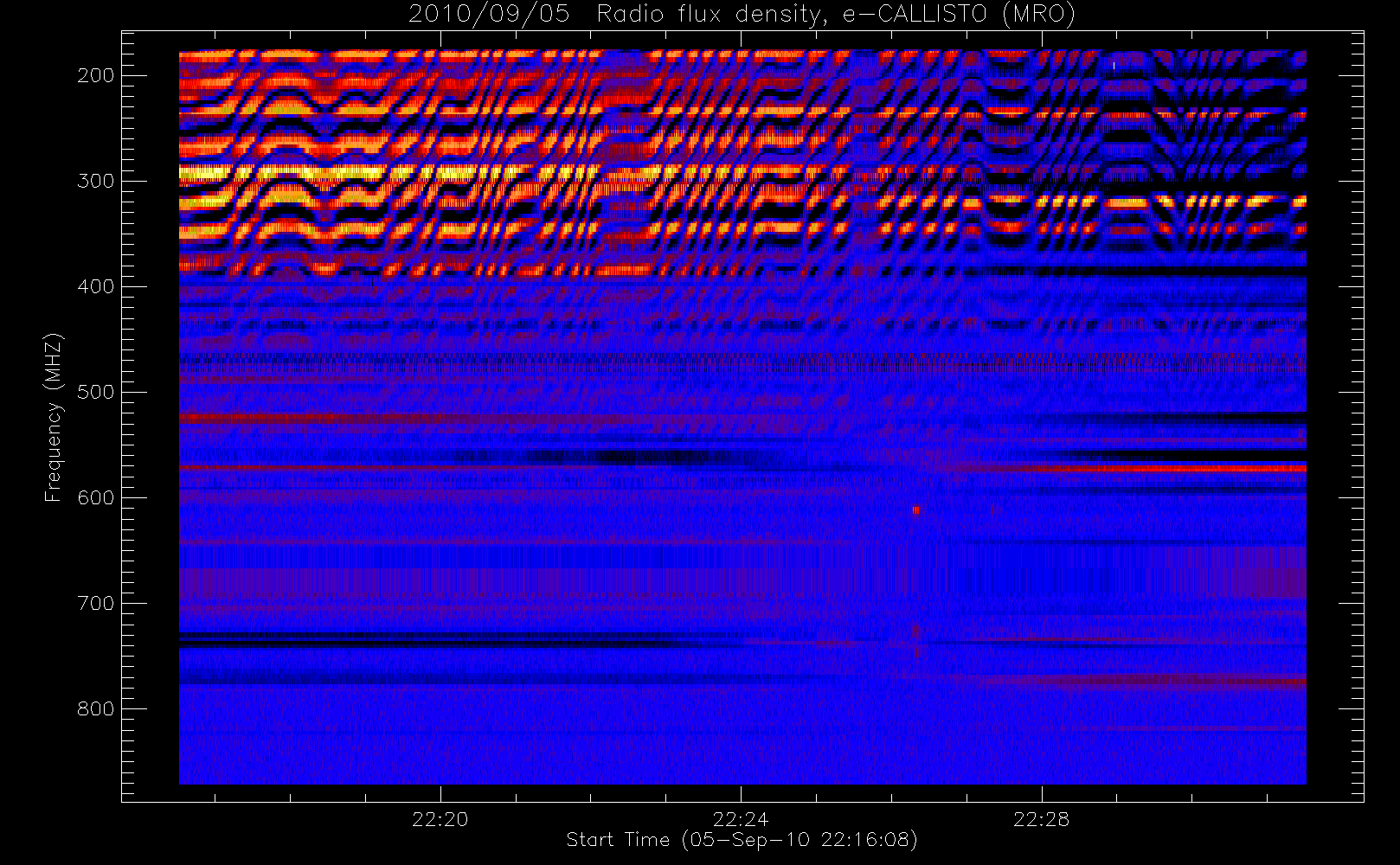1400x865 pixels.
Task: Click the 600 frequency tick label
Action: [96, 497]
